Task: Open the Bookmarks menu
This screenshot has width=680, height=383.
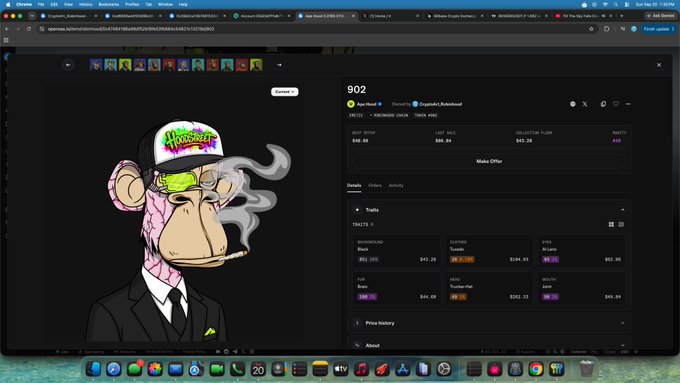Action: [108, 4]
